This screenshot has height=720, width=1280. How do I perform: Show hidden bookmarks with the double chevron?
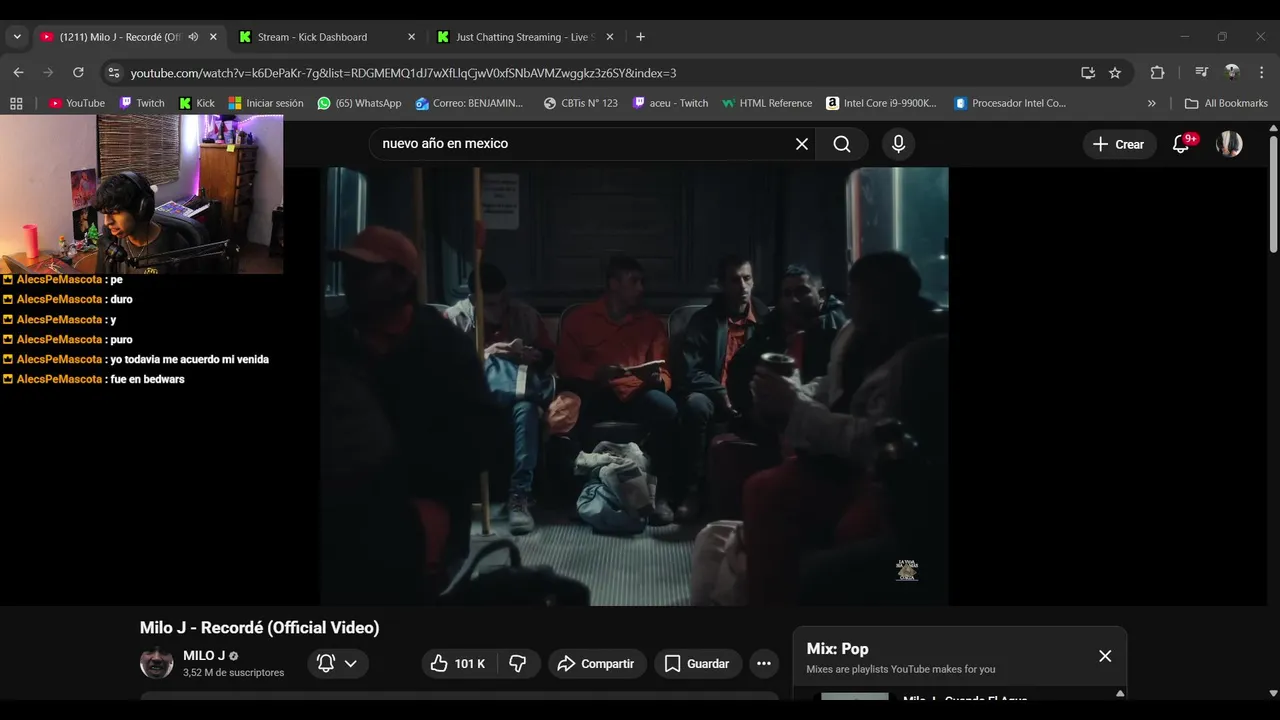click(1151, 103)
